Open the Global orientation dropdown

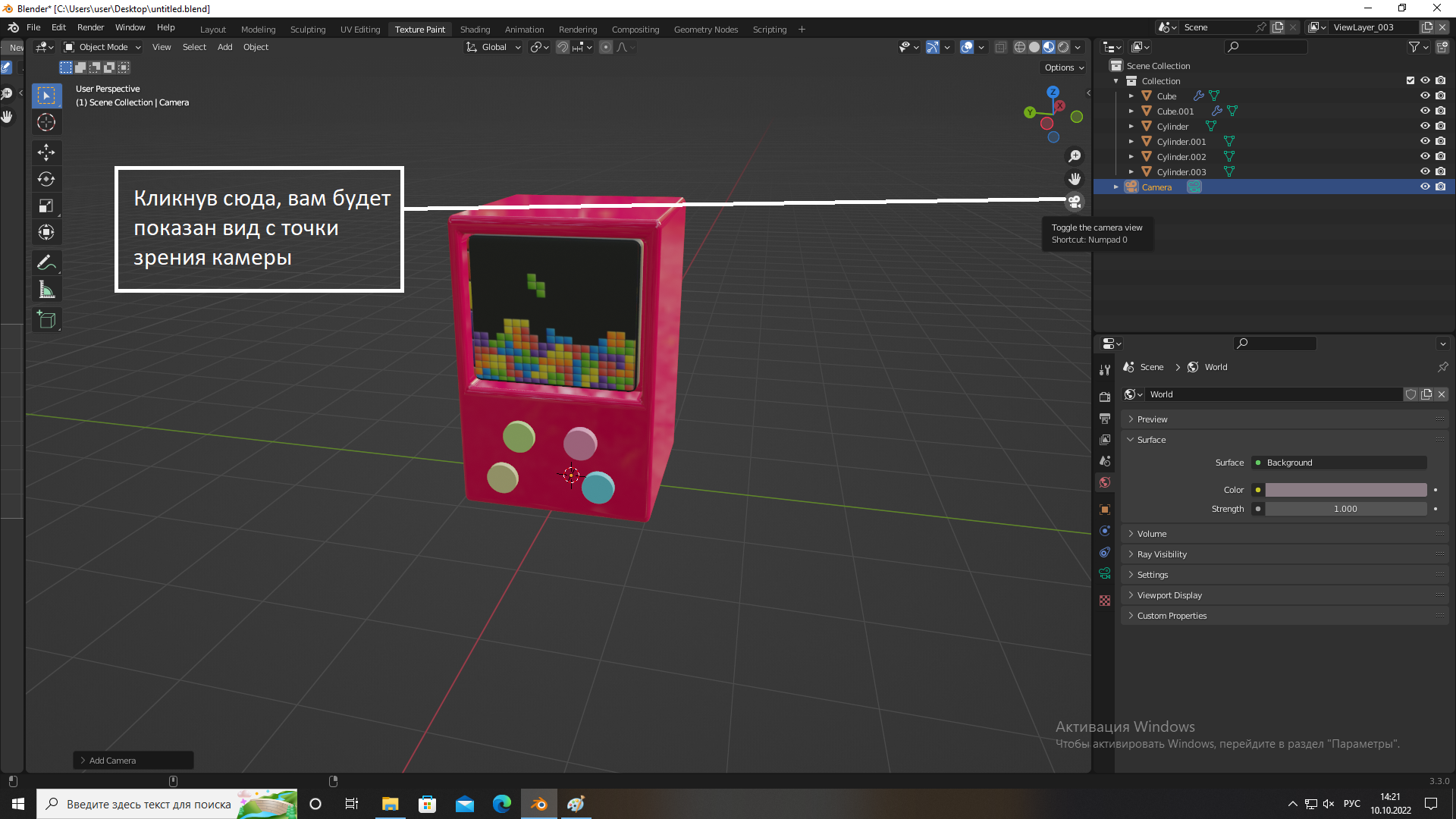(x=494, y=47)
